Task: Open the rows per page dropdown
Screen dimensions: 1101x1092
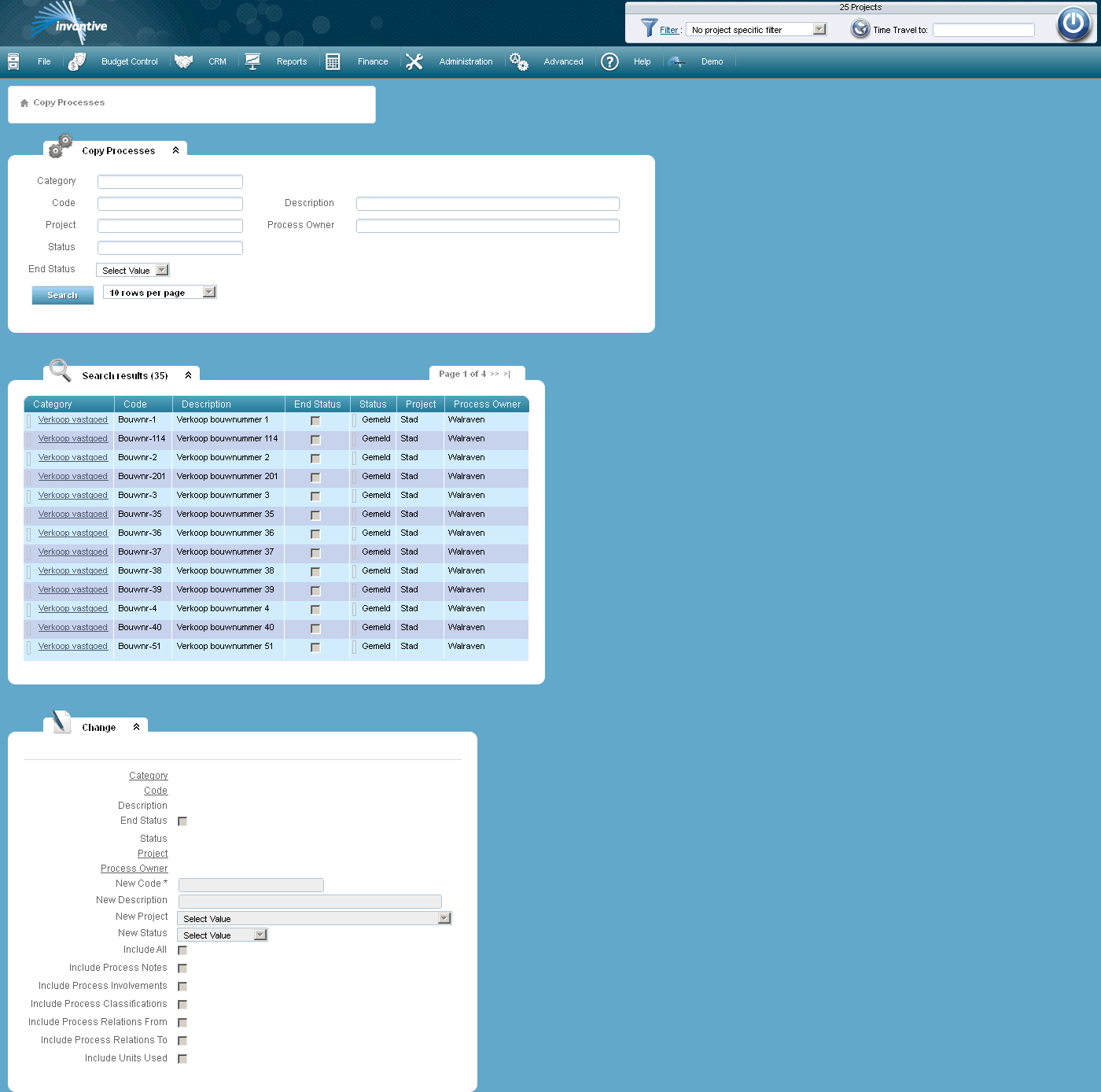Action: pyautogui.click(x=208, y=291)
